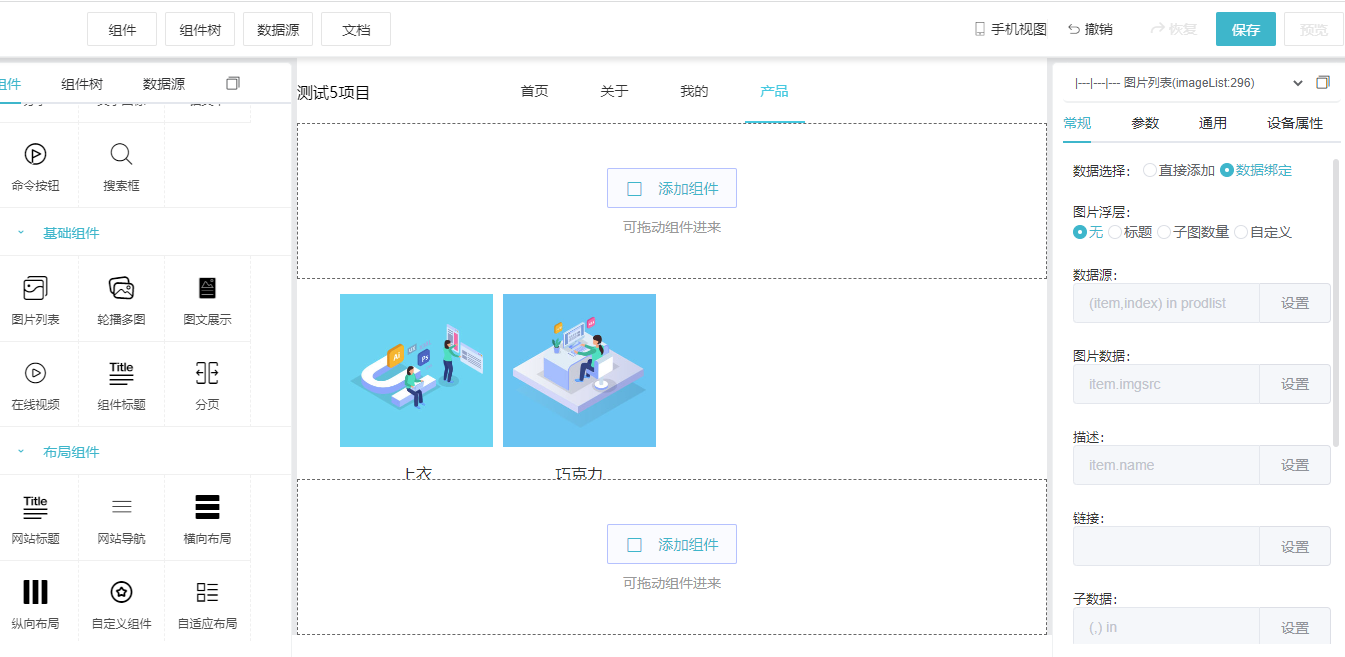Image resolution: width=1345 pixels, height=657 pixels.
Task: Open the 组件 top tab
Action: click(x=122, y=30)
